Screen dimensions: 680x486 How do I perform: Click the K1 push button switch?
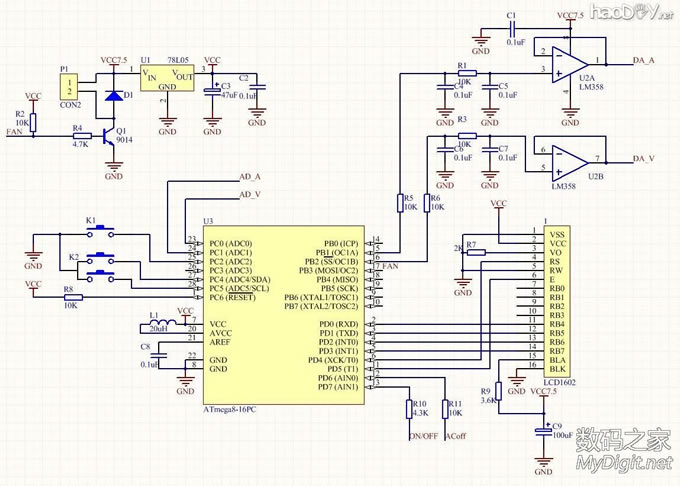[99, 231]
